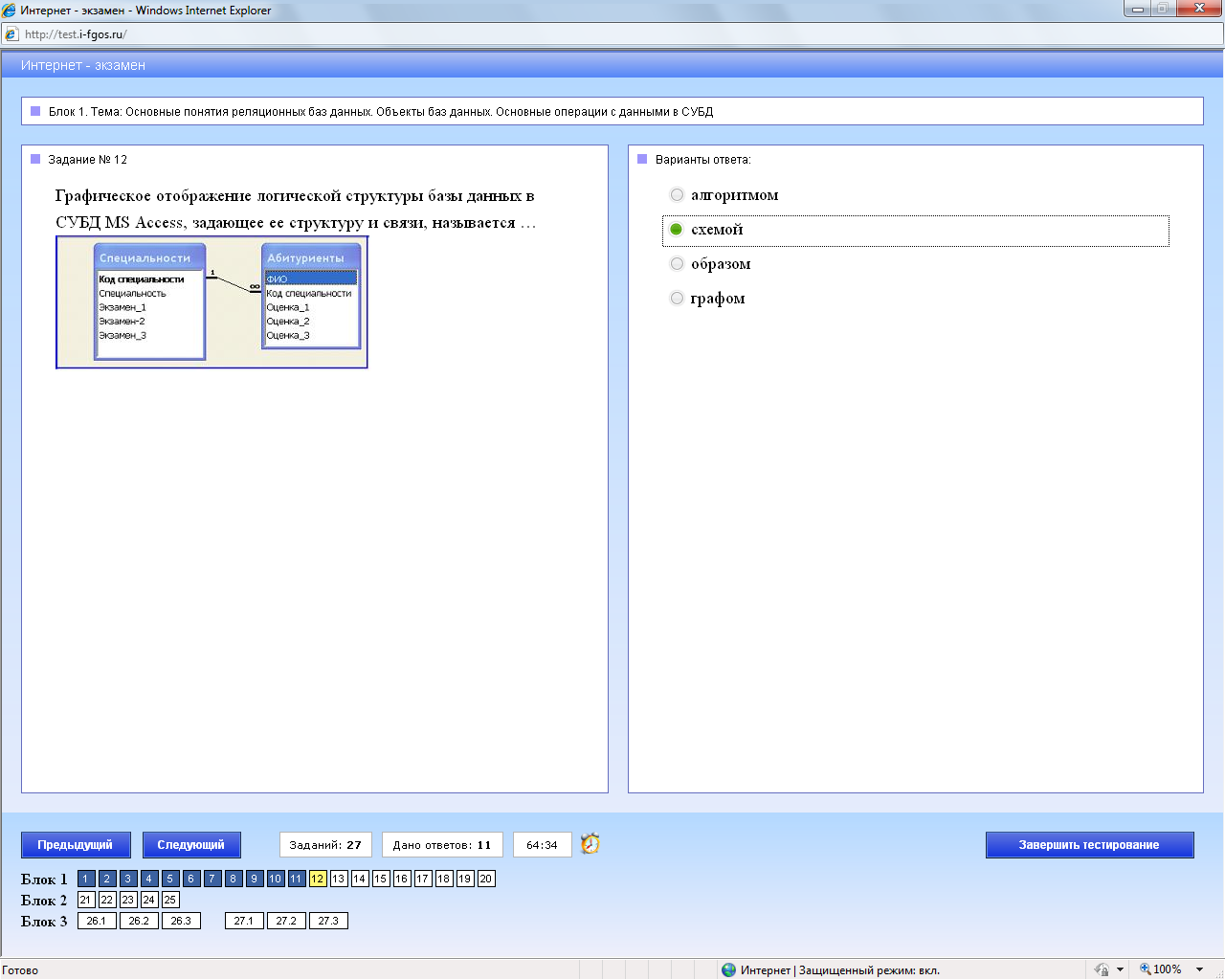Open question 8 in Блок 1

[233, 879]
